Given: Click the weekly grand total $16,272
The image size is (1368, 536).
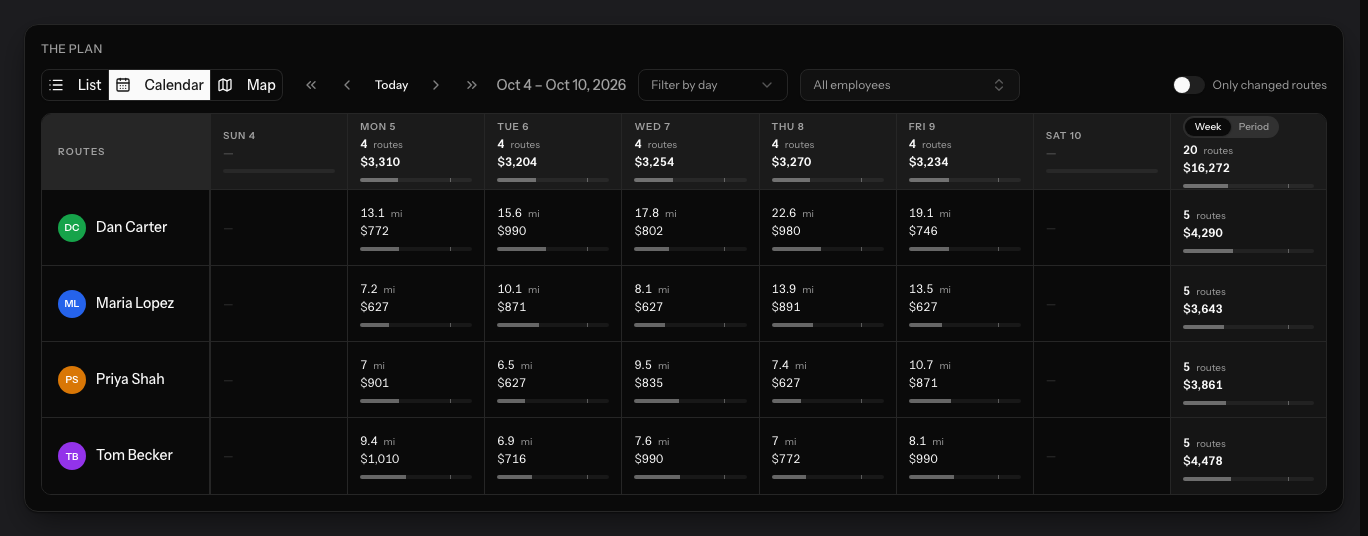Looking at the screenshot, I should [x=1207, y=168].
